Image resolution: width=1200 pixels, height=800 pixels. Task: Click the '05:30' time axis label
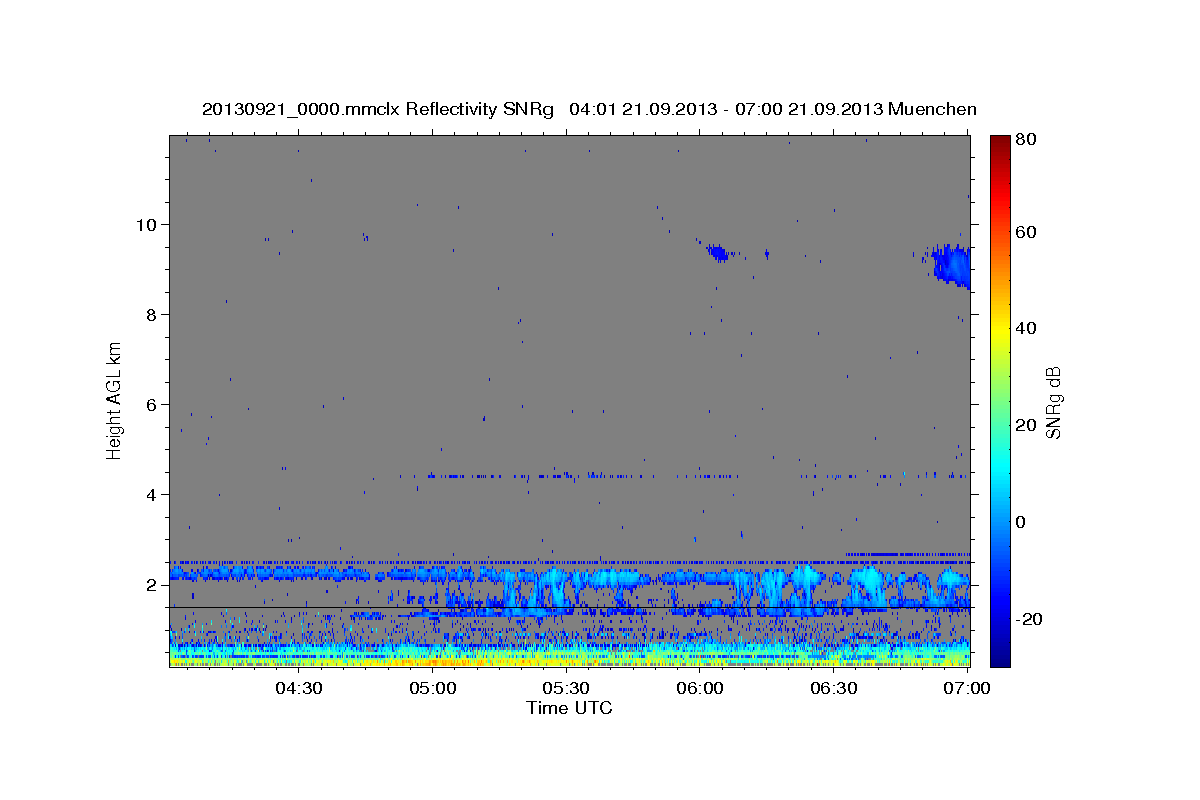point(566,688)
